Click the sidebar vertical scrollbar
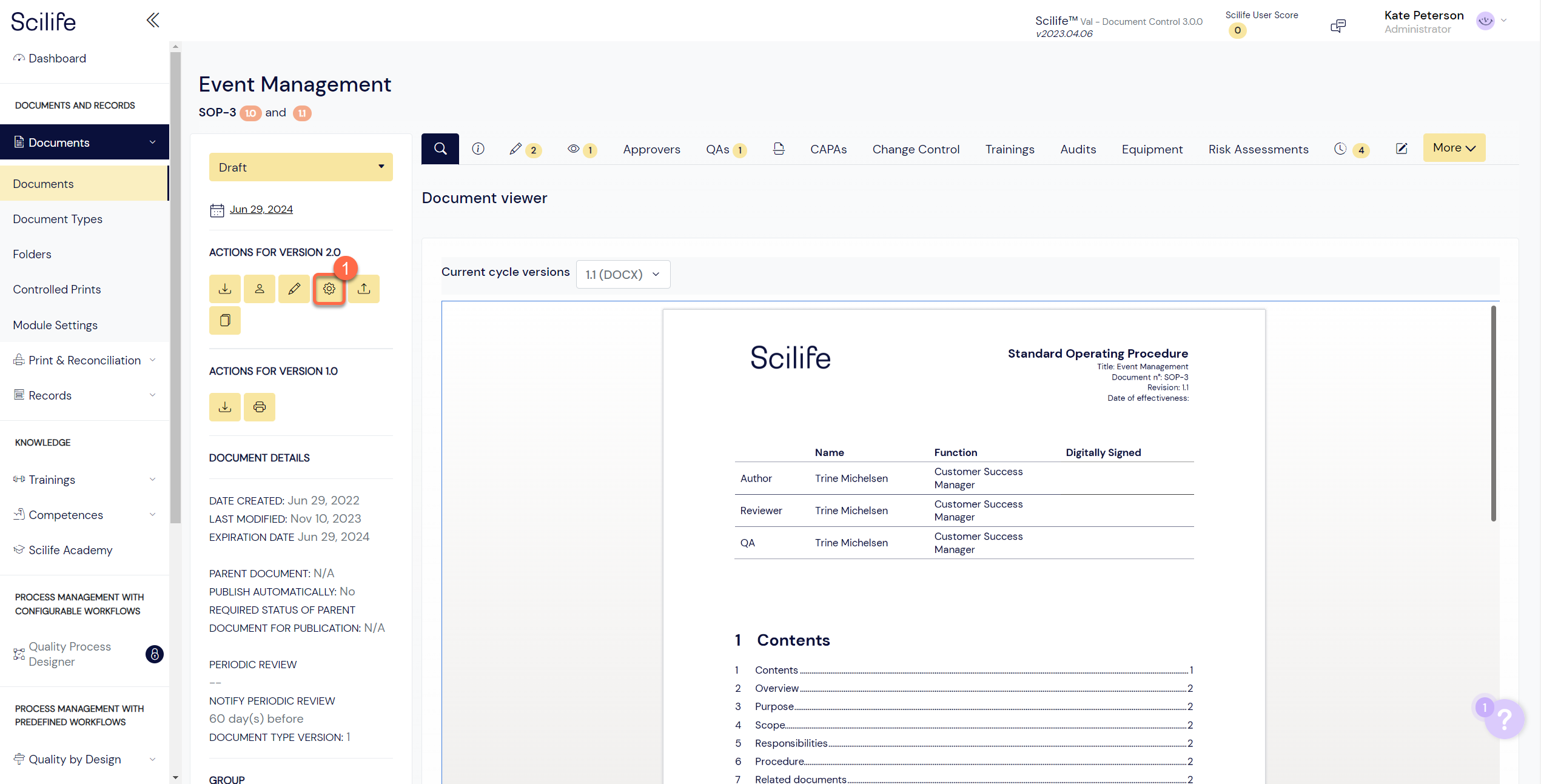The image size is (1541, 784). point(175,287)
